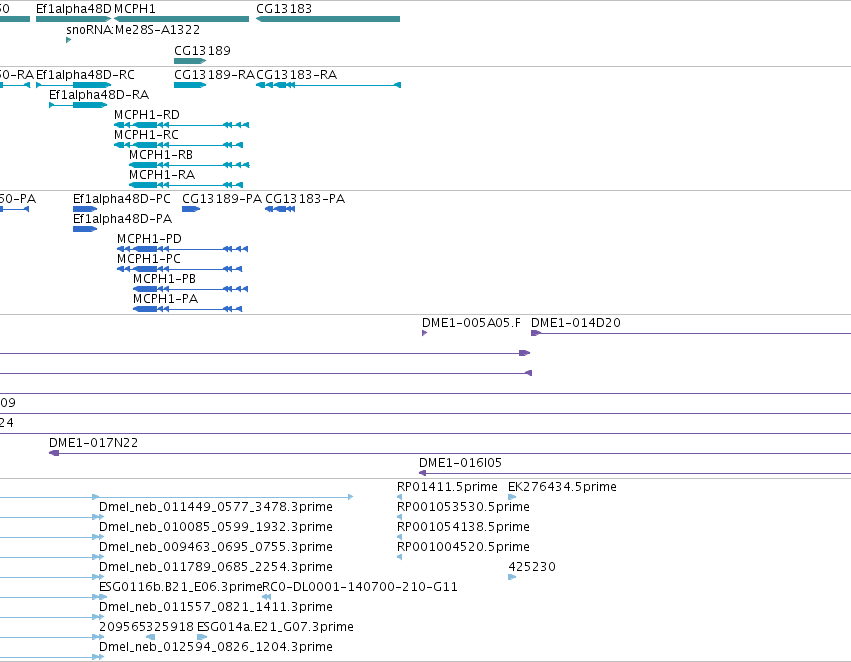Click the ESG0116b.B21_E06.3prime label
The height and width of the screenshot is (662, 851).
(180, 587)
